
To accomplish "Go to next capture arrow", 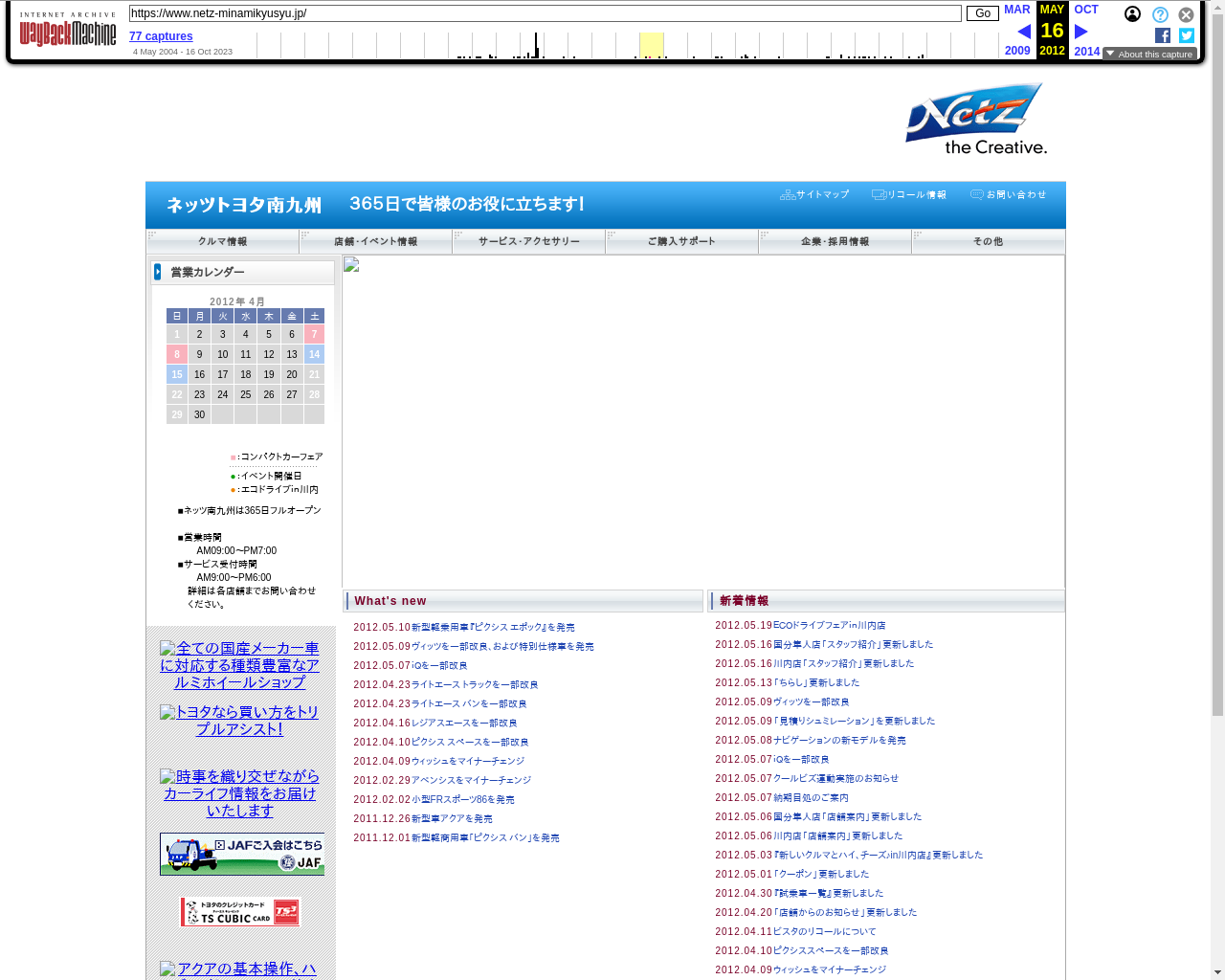I will pos(1081,32).
